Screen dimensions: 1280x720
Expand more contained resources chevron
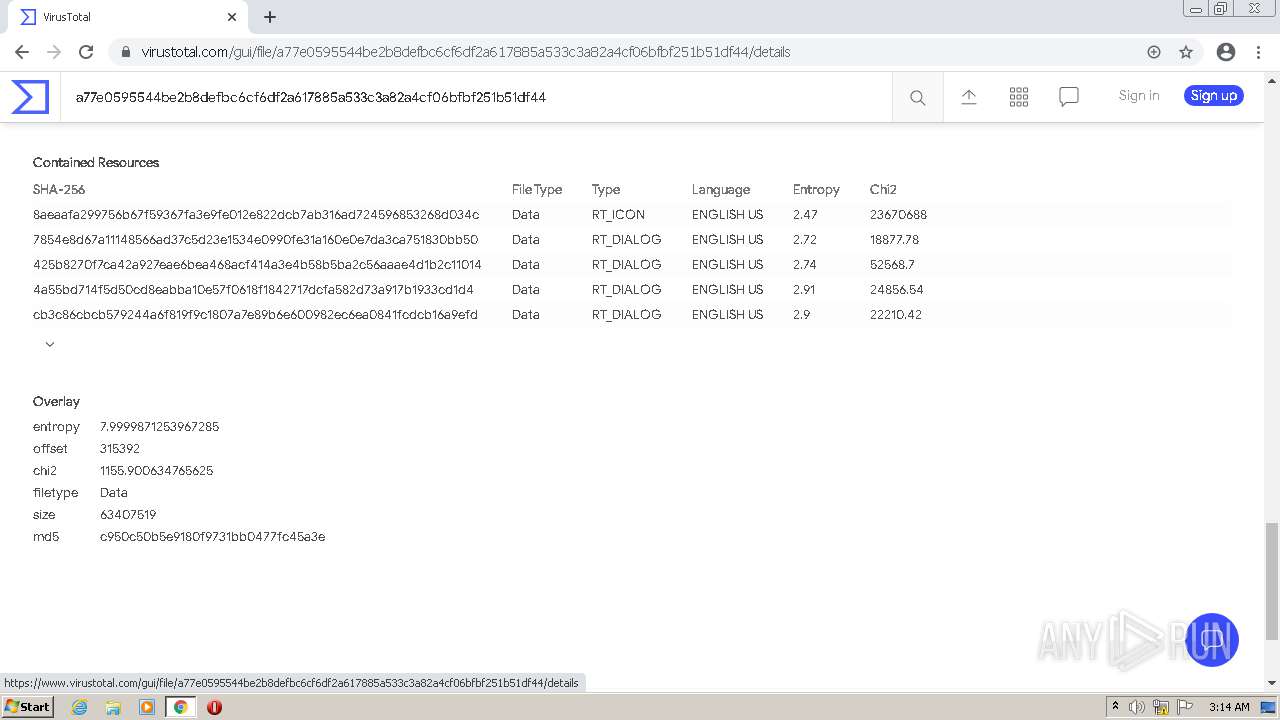(x=50, y=344)
